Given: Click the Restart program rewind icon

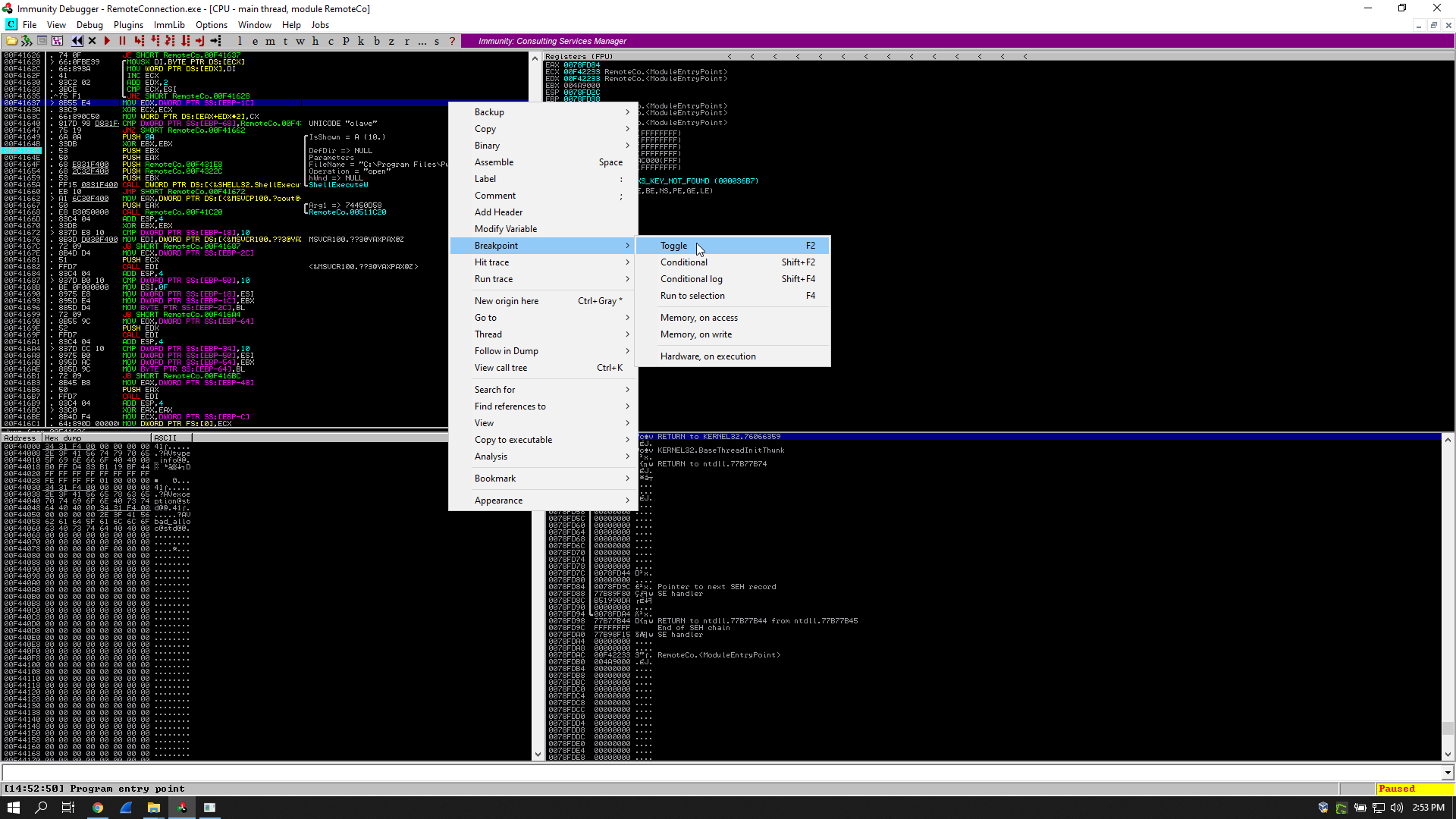Looking at the screenshot, I should (x=77, y=41).
